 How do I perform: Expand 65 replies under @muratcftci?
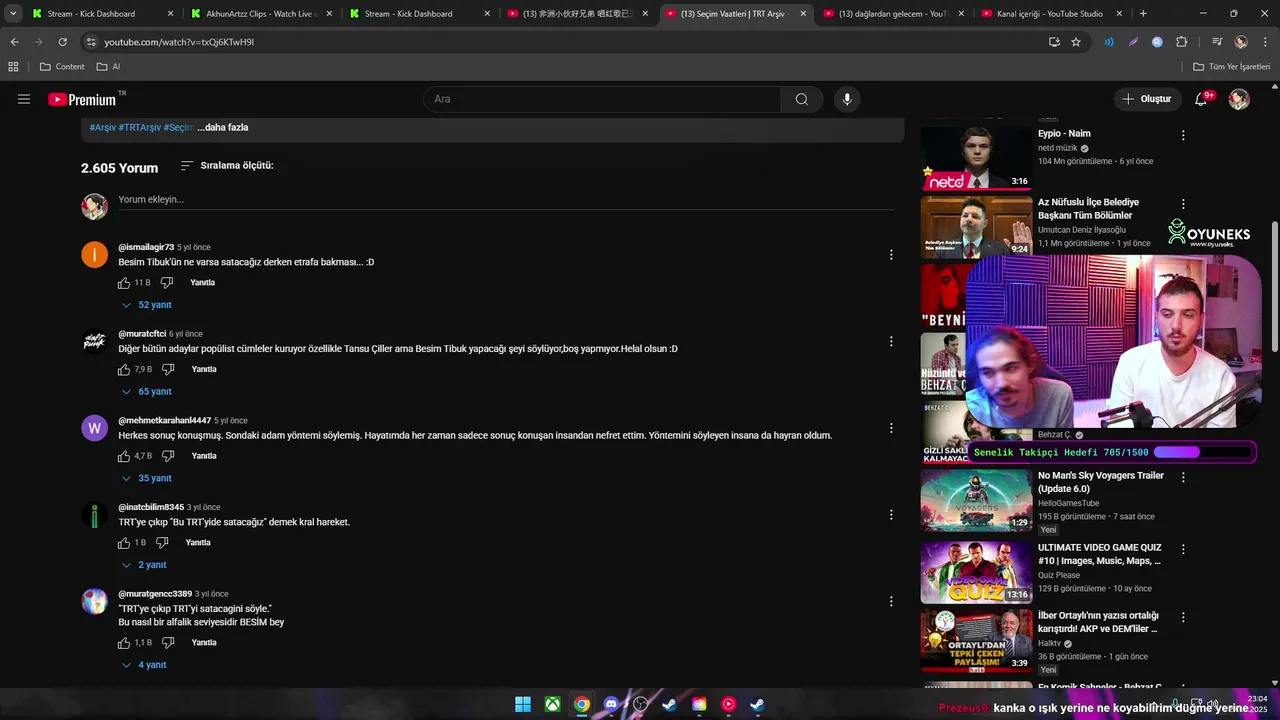point(146,392)
